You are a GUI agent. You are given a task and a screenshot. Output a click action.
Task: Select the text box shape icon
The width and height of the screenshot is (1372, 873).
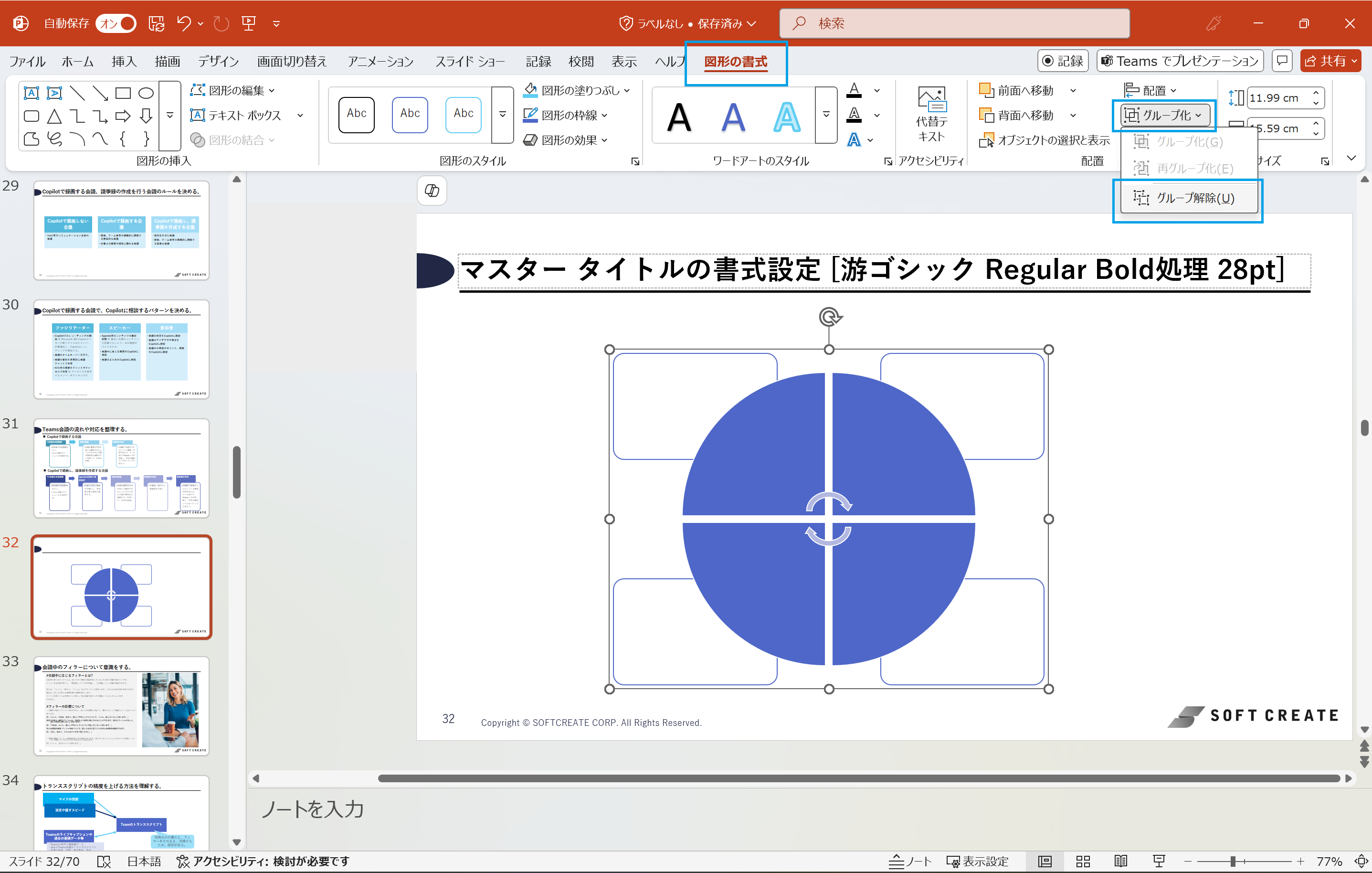32,92
